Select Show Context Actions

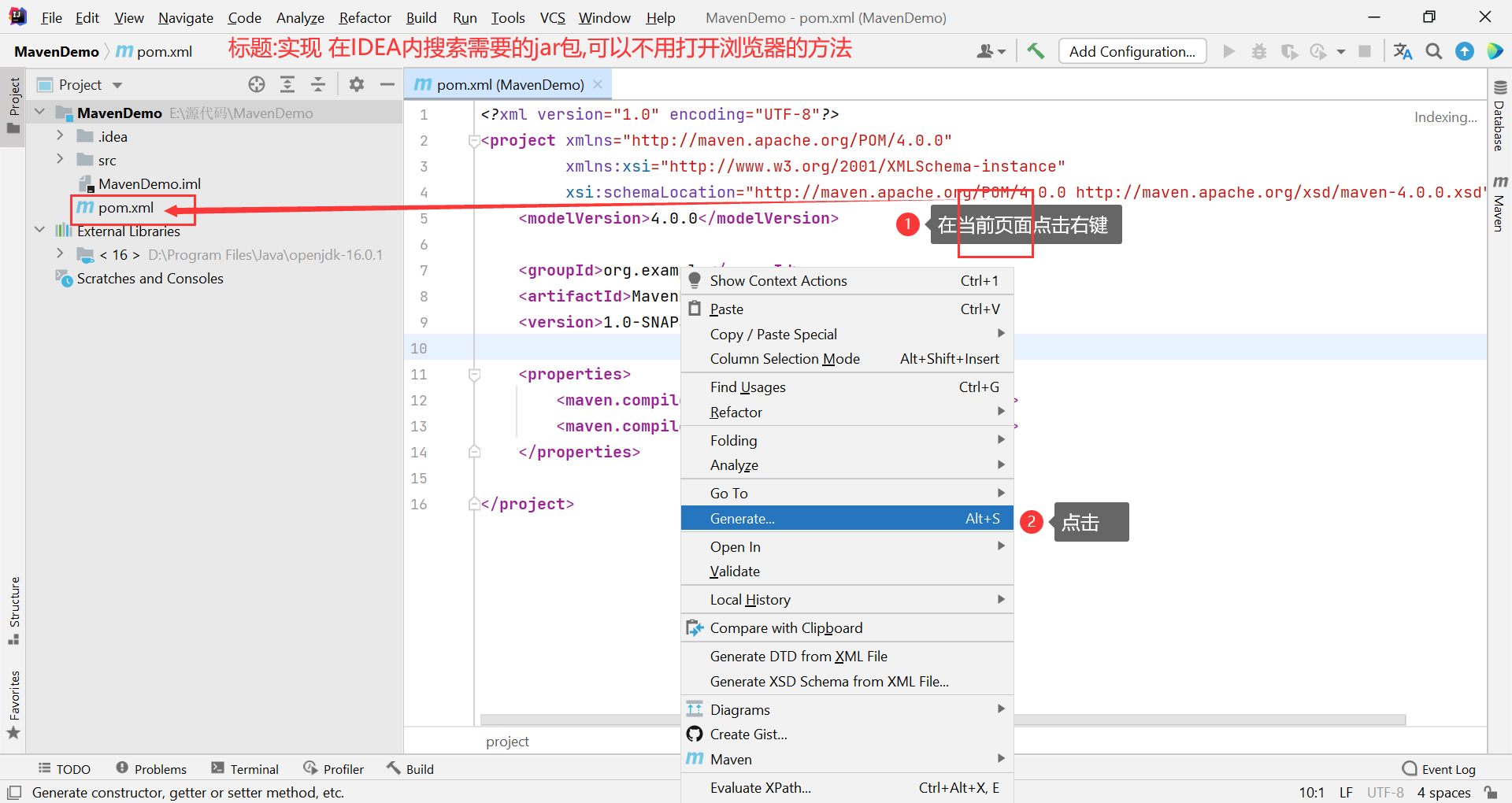(847, 280)
